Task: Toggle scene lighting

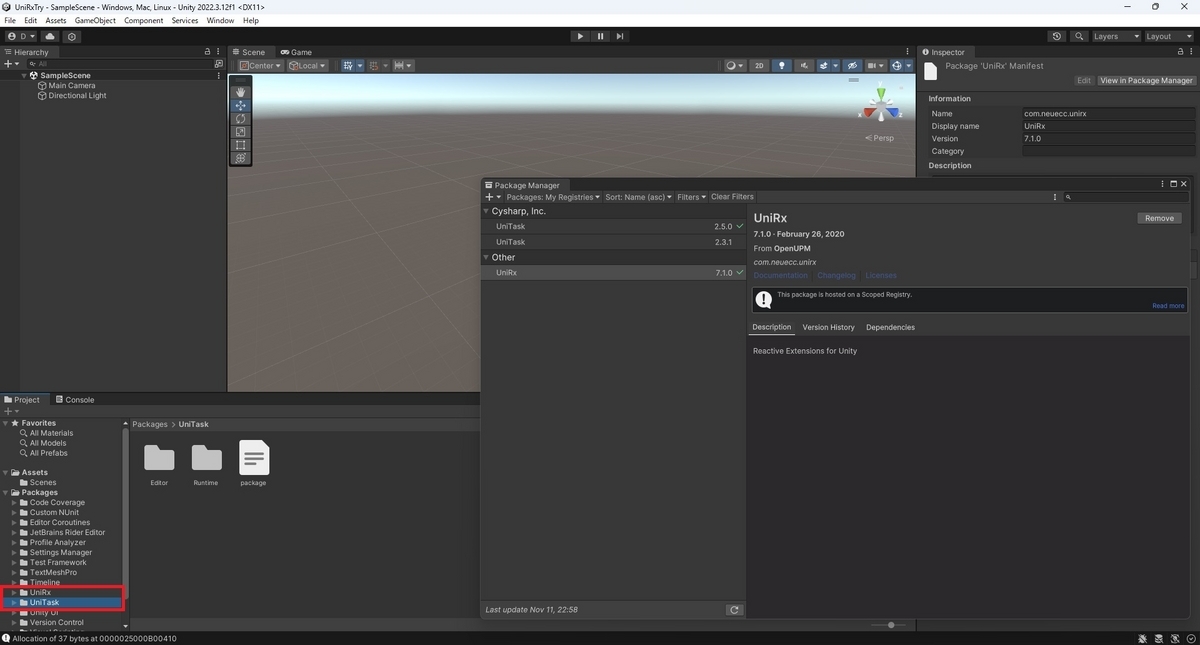Action: click(x=782, y=66)
